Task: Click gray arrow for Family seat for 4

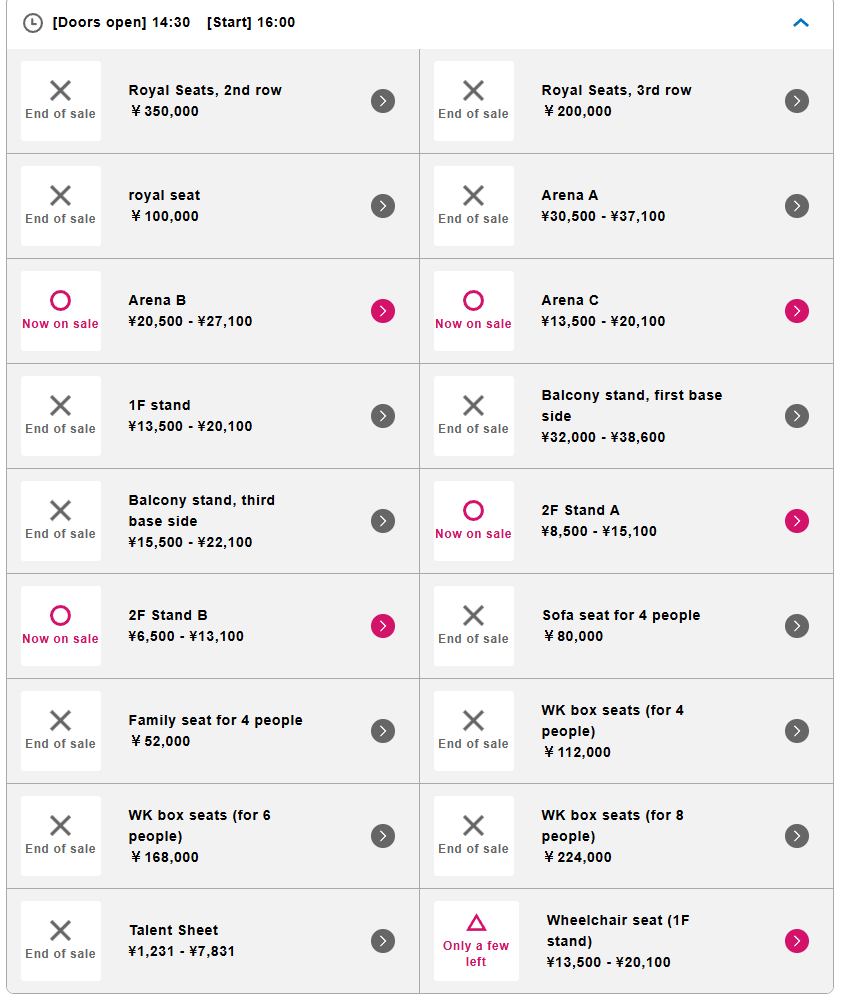Action: click(383, 731)
